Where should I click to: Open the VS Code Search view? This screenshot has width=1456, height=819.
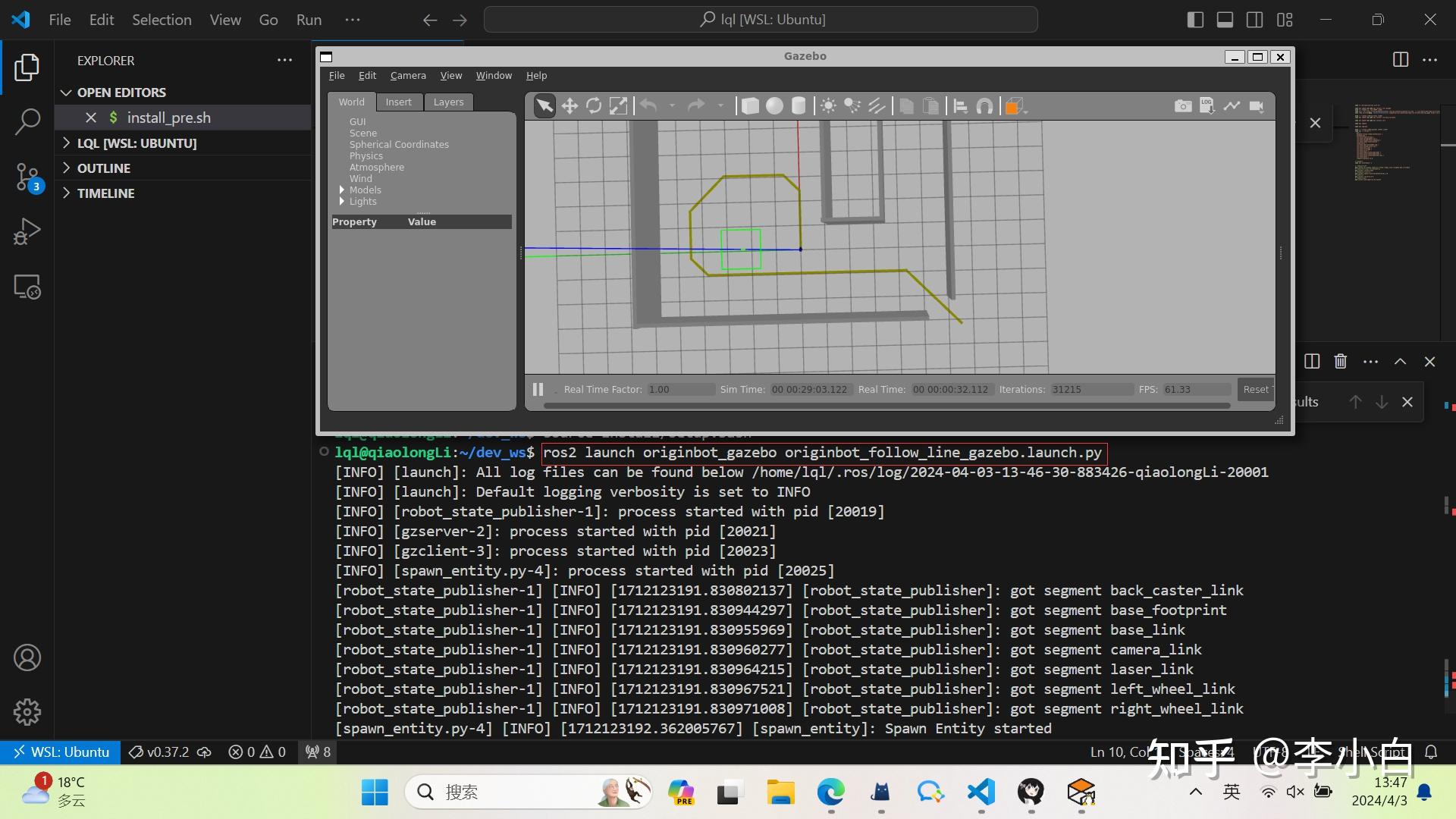27,121
